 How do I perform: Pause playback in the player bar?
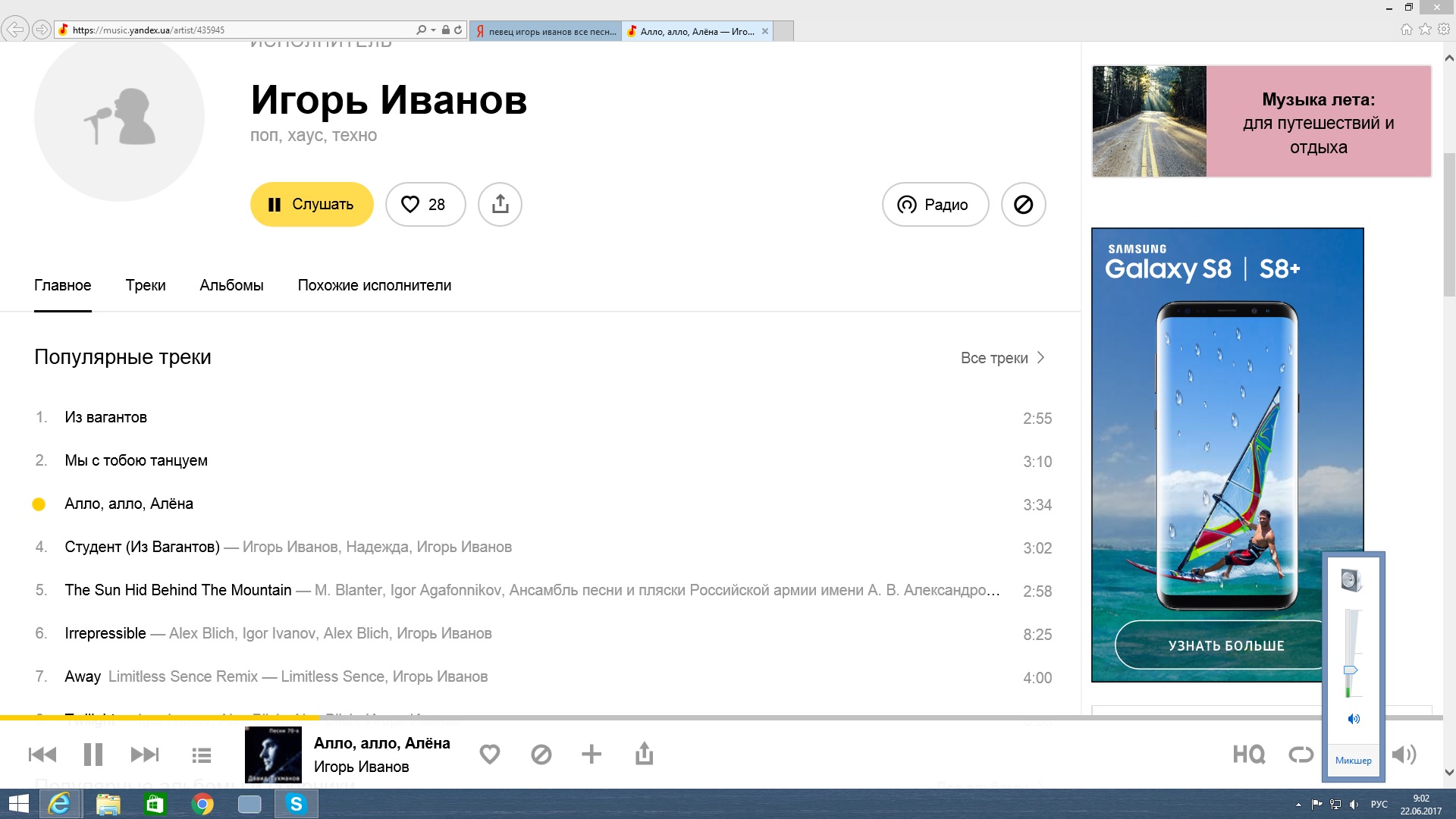pyautogui.click(x=93, y=755)
